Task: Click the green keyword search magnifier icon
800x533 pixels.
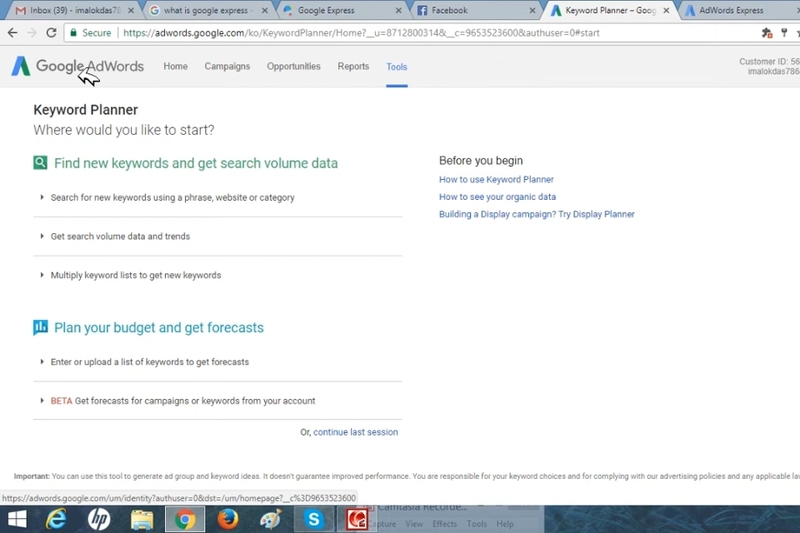Action: (40, 163)
